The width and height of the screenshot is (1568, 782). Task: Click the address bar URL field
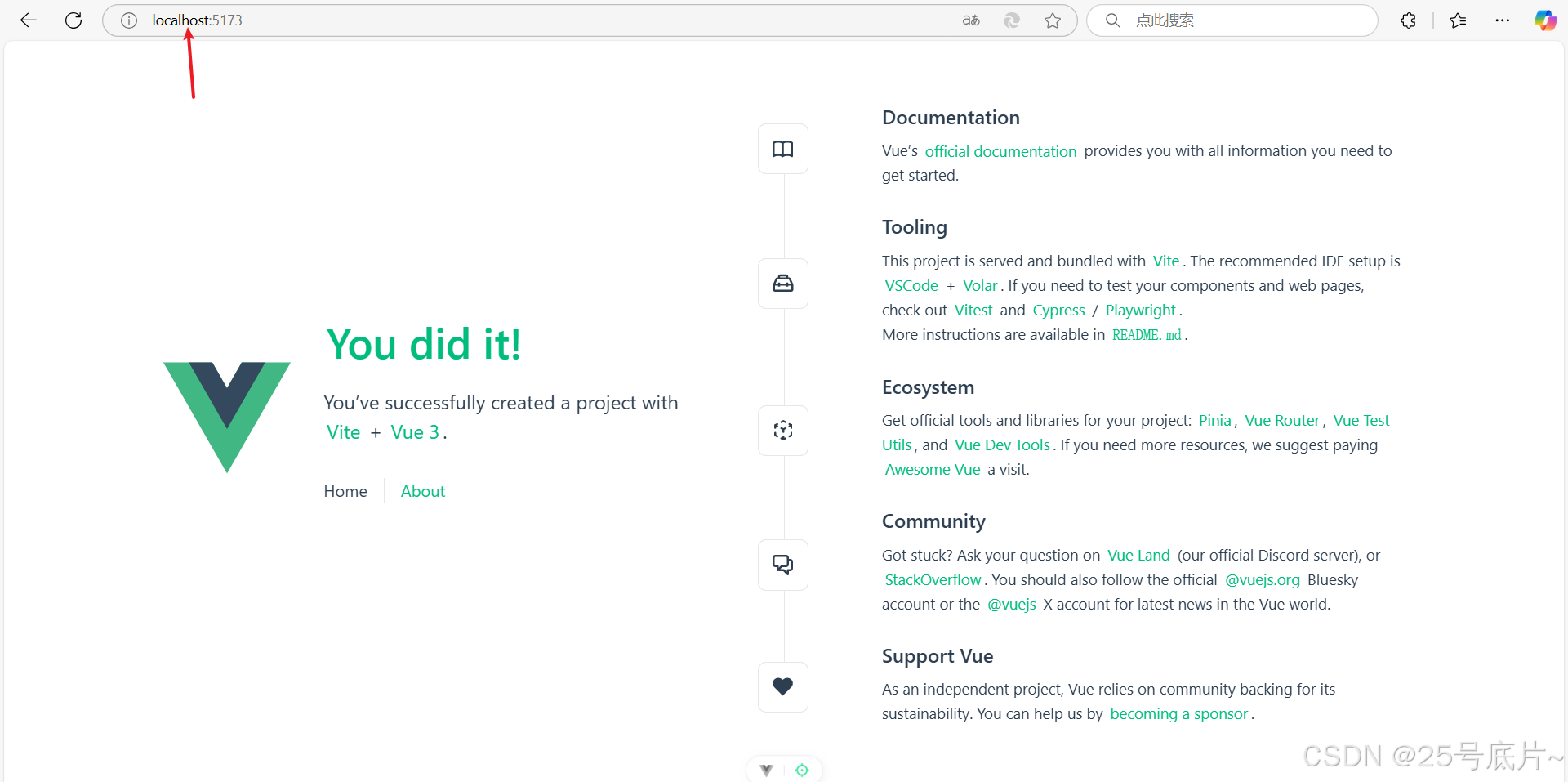[590, 20]
